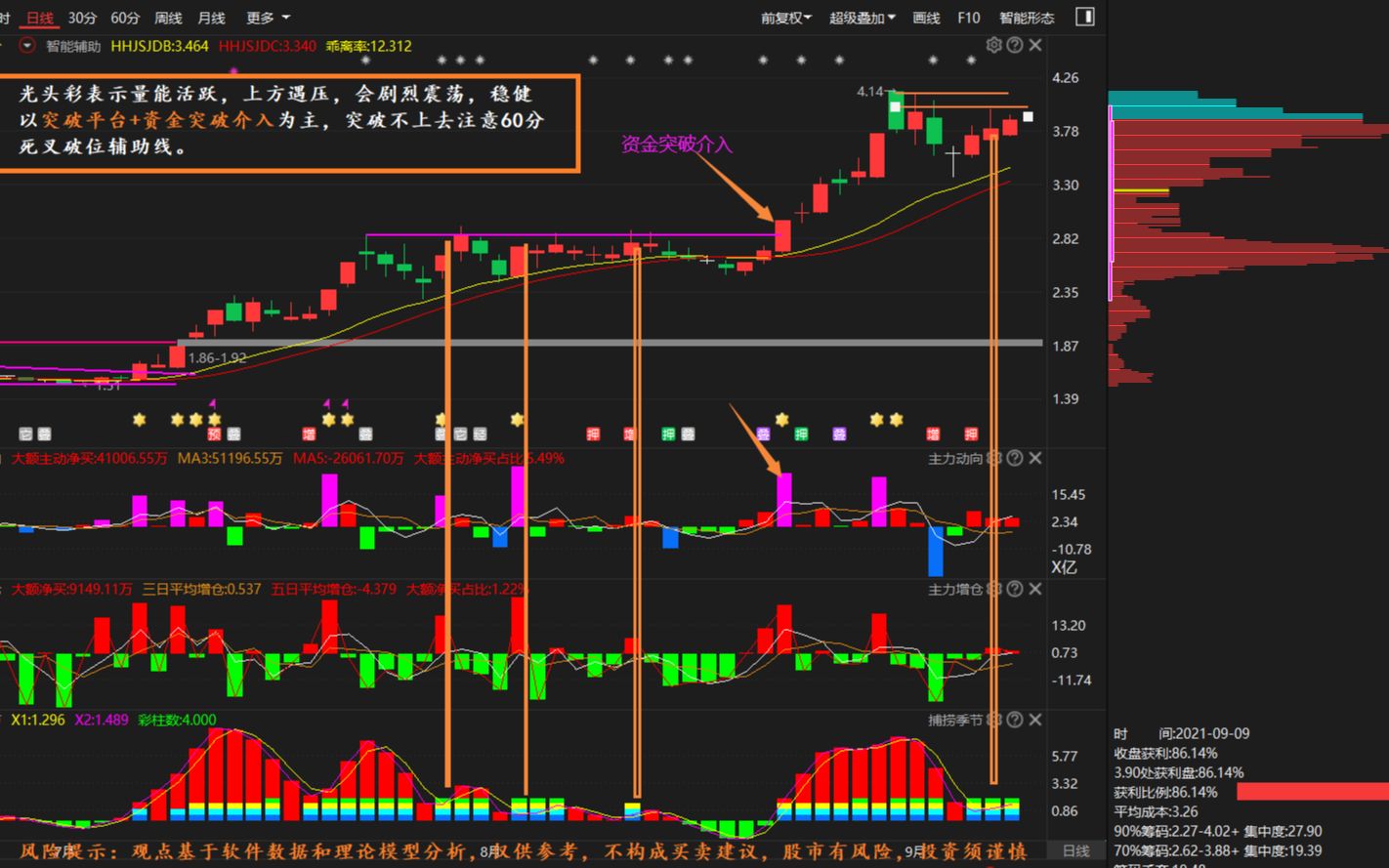The height and width of the screenshot is (868, 1389).
Task: Switch to the 日线 period tab
Action: 40,18
